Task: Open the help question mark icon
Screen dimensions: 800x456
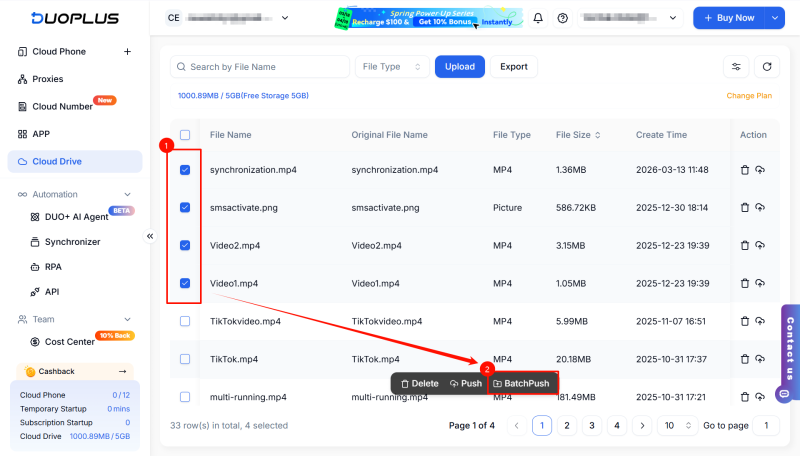Action: coord(563,18)
